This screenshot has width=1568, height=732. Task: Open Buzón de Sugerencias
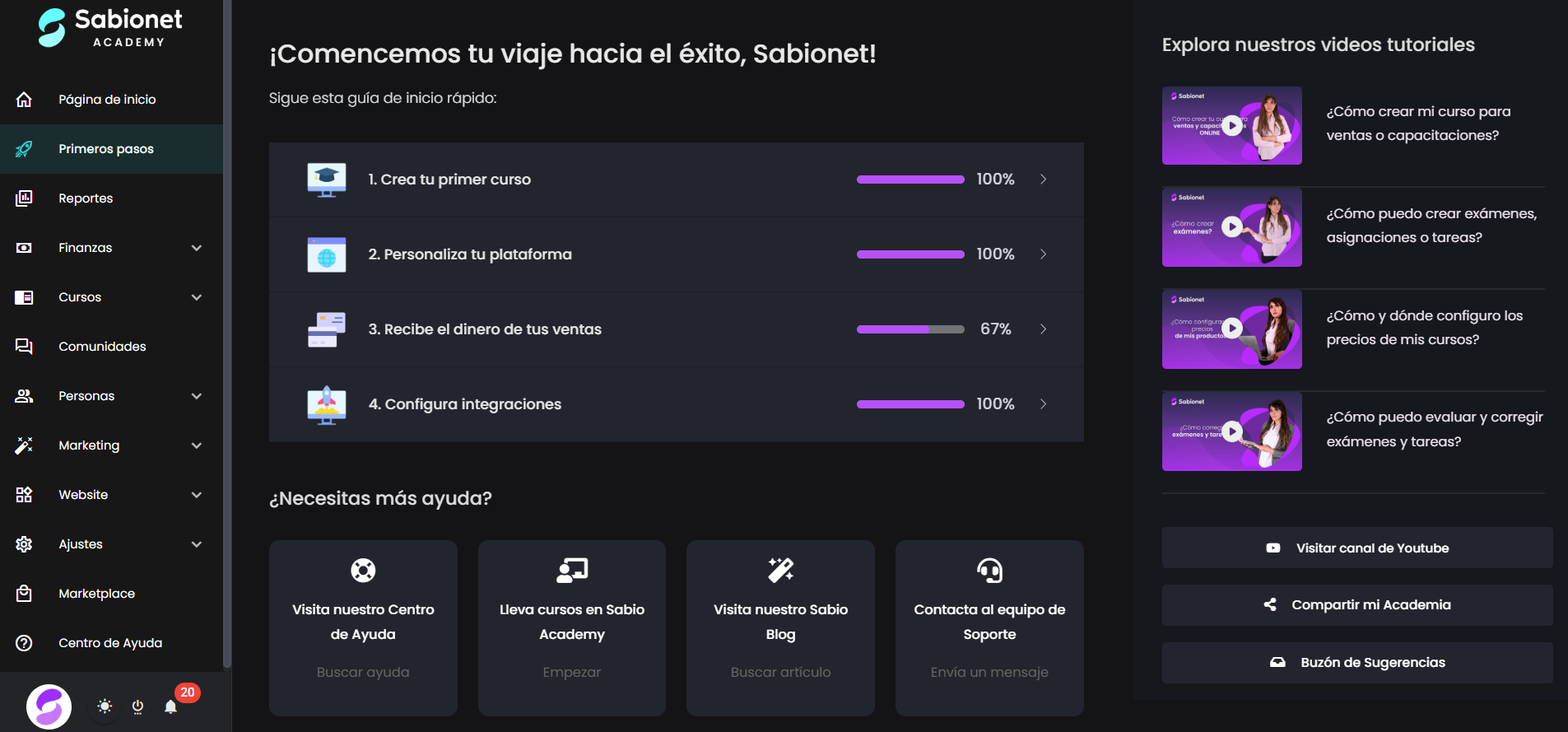point(1357,663)
